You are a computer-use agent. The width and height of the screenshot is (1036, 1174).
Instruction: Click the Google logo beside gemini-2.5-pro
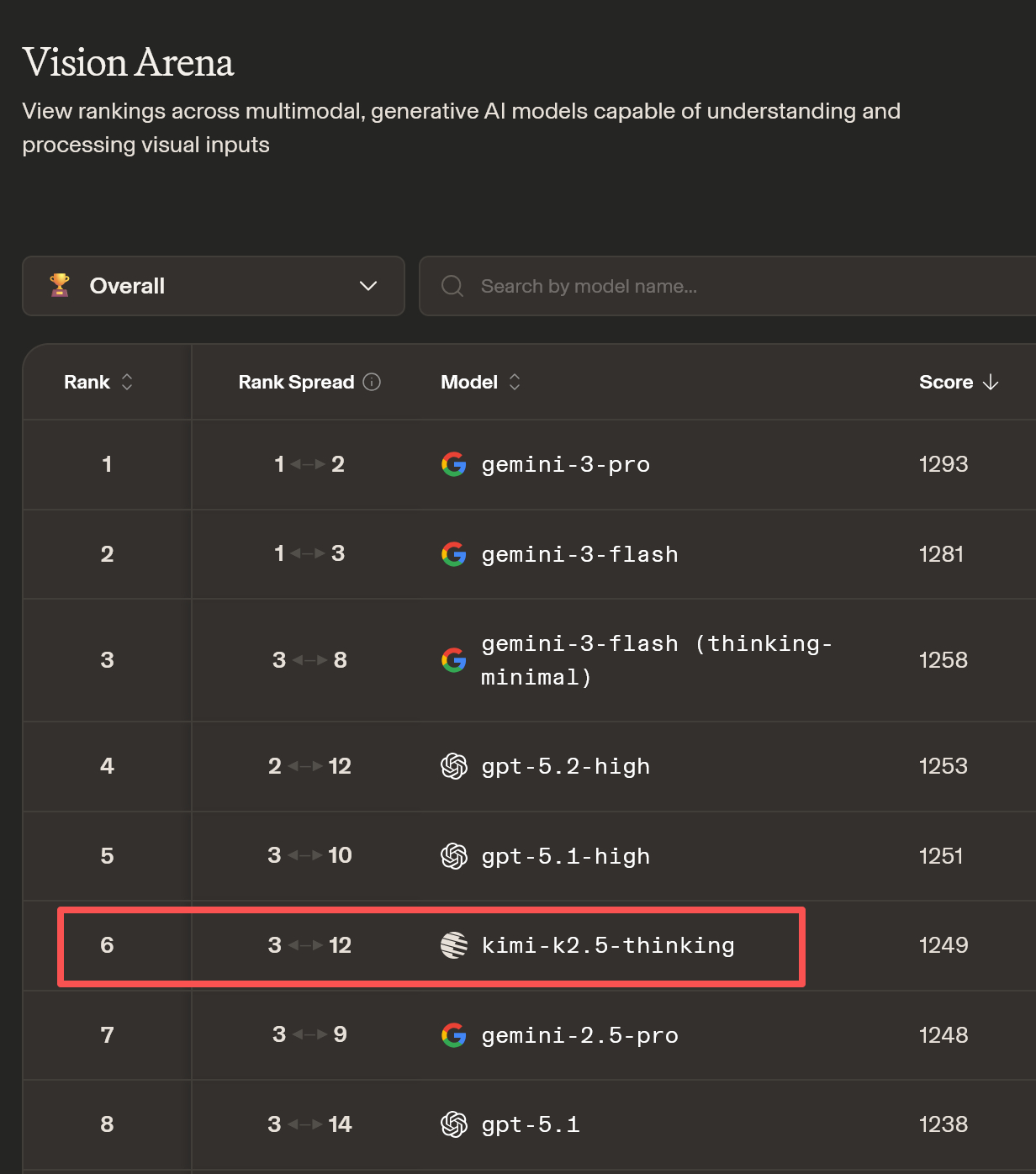(x=454, y=1035)
